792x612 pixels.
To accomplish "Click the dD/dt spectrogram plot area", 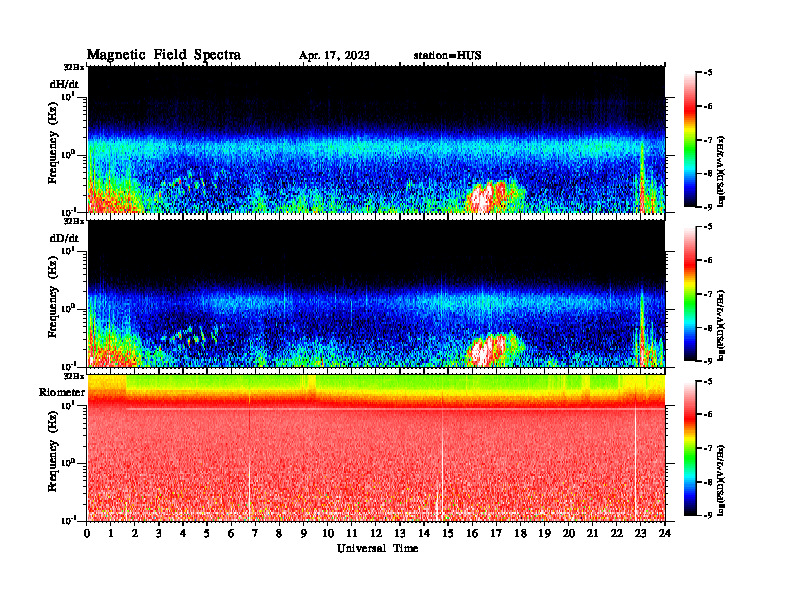I will (376, 294).
